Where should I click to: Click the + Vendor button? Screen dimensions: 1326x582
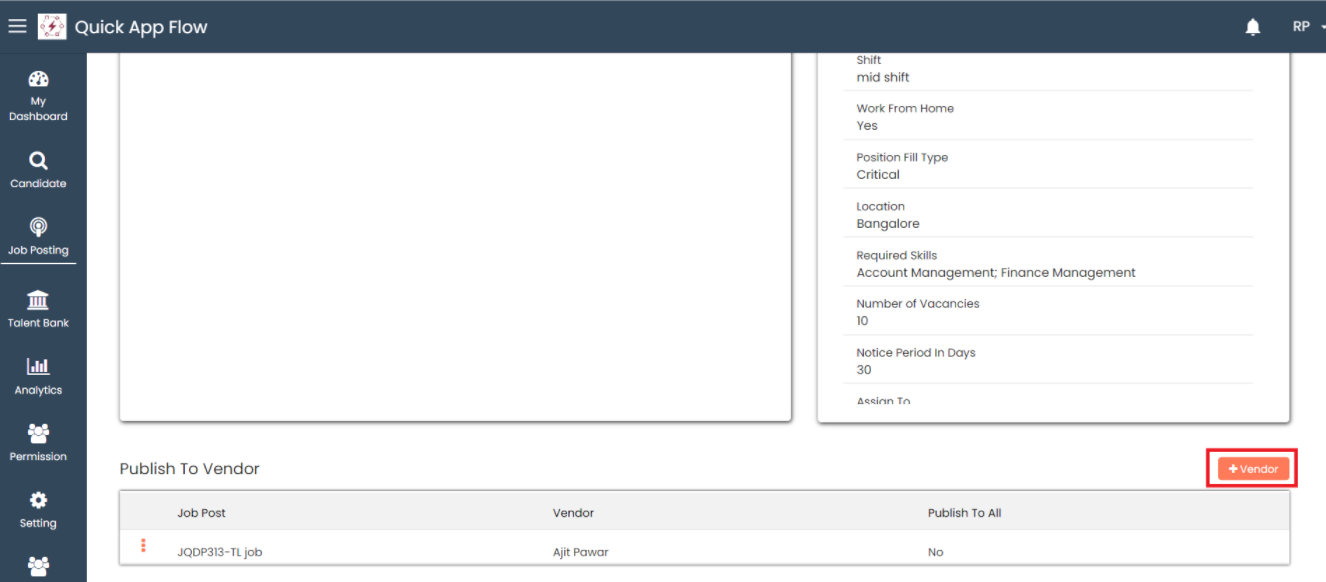pos(1253,469)
